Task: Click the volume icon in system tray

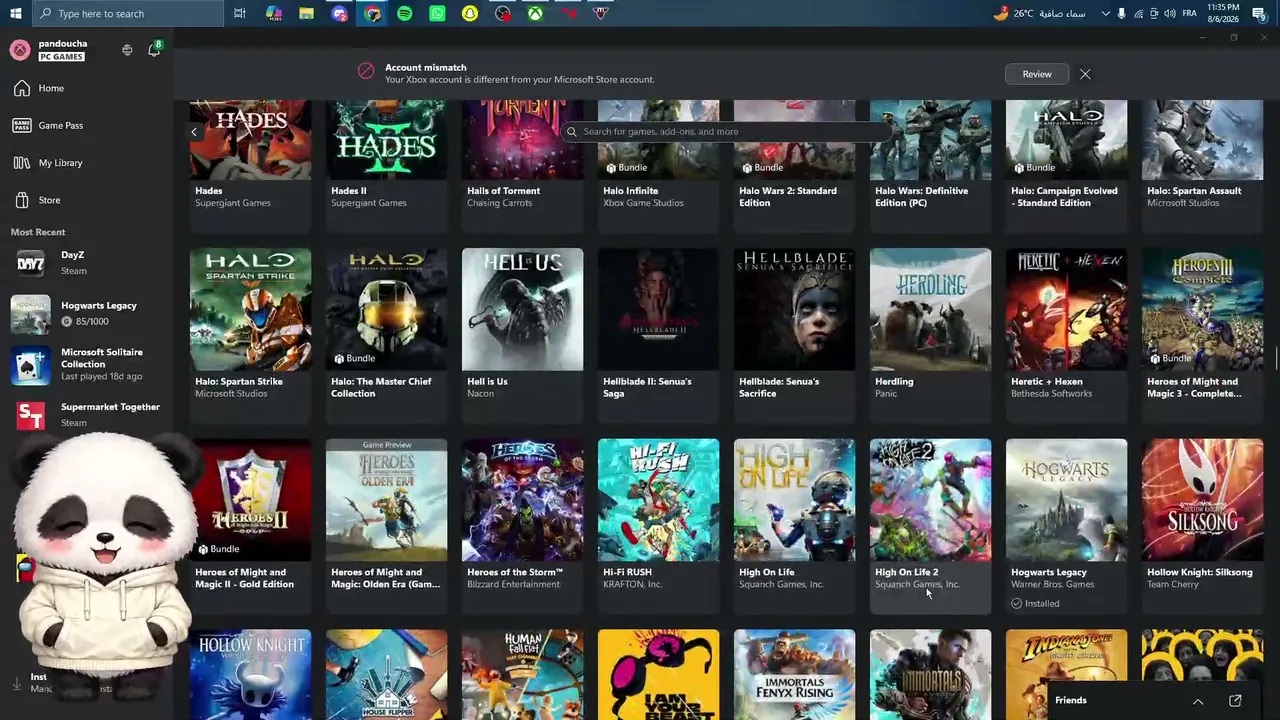Action: (x=1170, y=13)
